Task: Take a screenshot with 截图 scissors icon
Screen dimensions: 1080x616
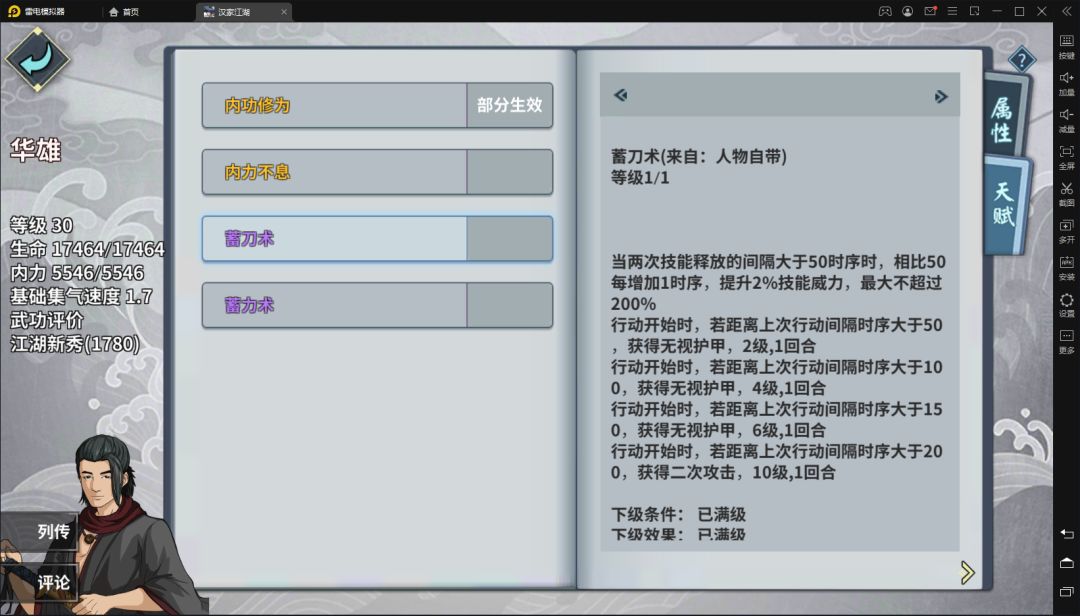Action: [x=1066, y=194]
